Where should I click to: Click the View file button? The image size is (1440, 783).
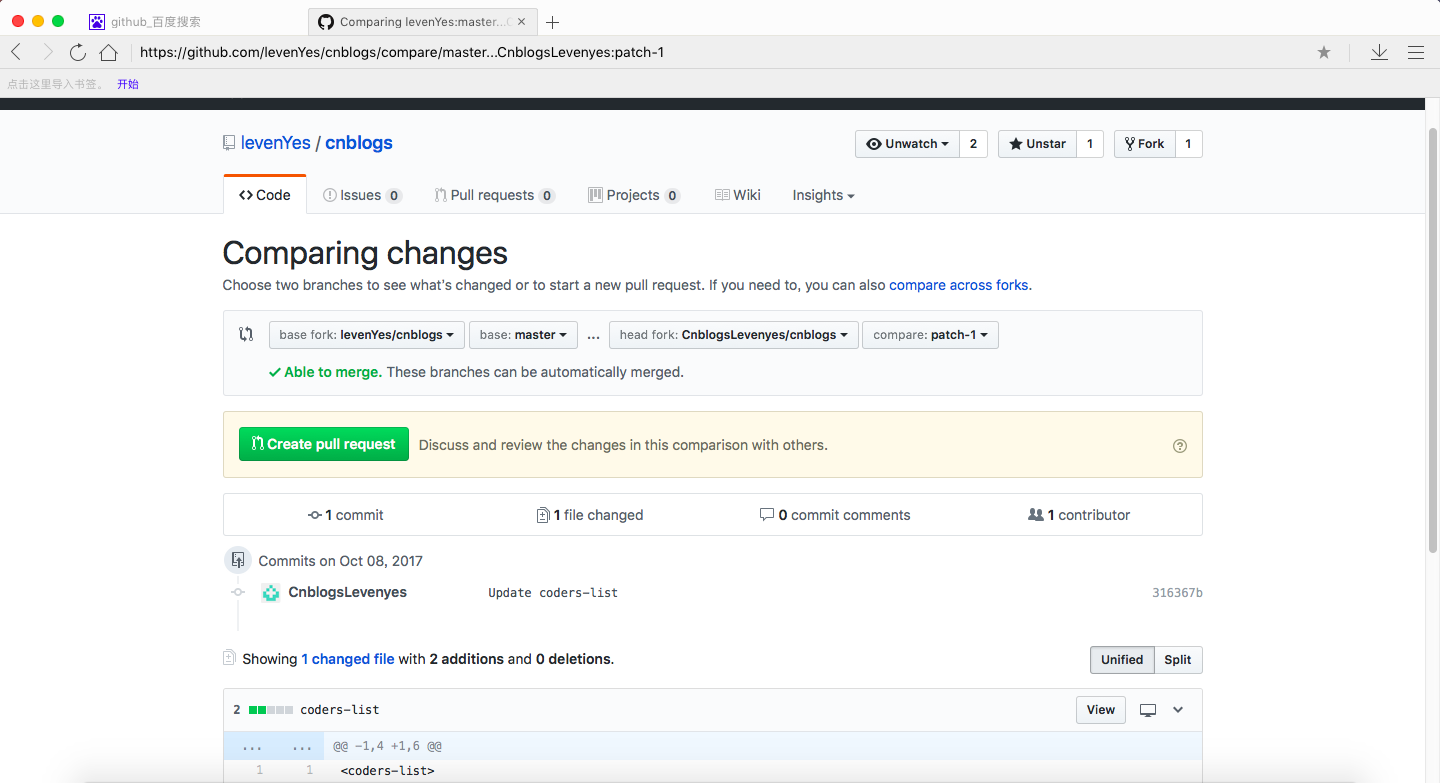[1101, 710]
